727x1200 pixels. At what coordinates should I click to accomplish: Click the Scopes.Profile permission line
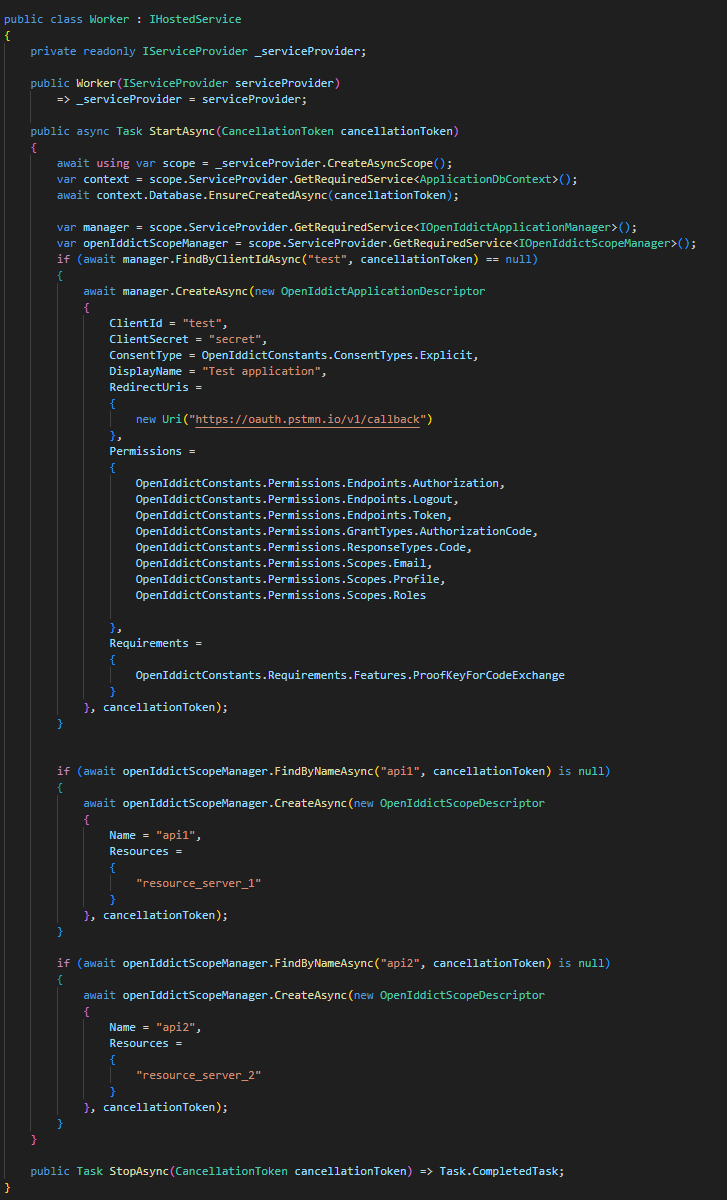tap(290, 579)
